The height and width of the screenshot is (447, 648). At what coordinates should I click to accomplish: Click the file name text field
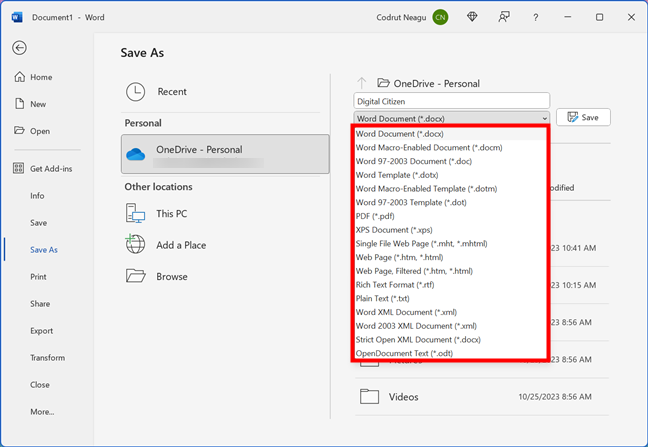pyautogui.click(x=451, y=100)
